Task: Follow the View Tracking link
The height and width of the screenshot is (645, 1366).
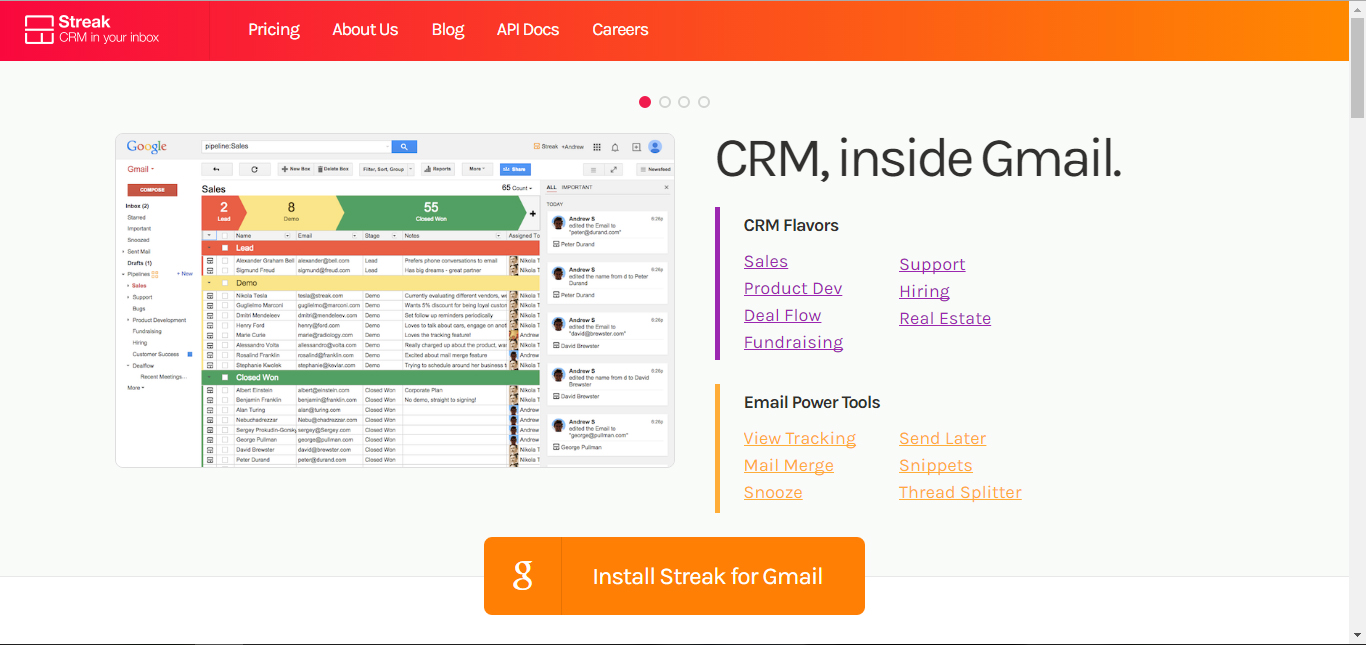Action: [800, 438]
